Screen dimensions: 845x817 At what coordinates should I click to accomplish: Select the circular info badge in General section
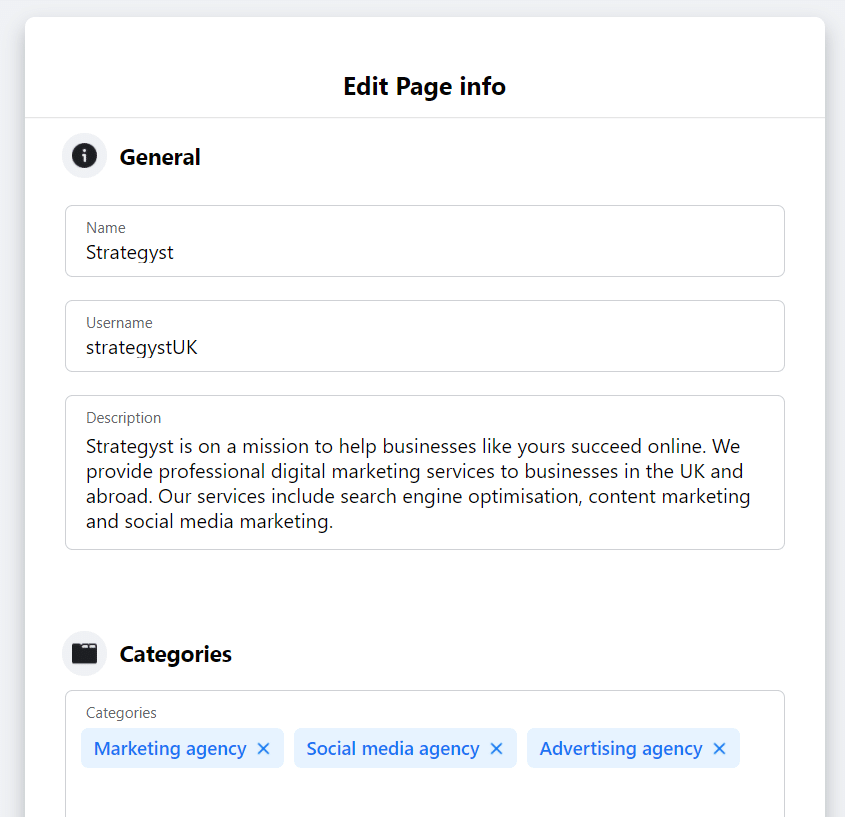84,155
